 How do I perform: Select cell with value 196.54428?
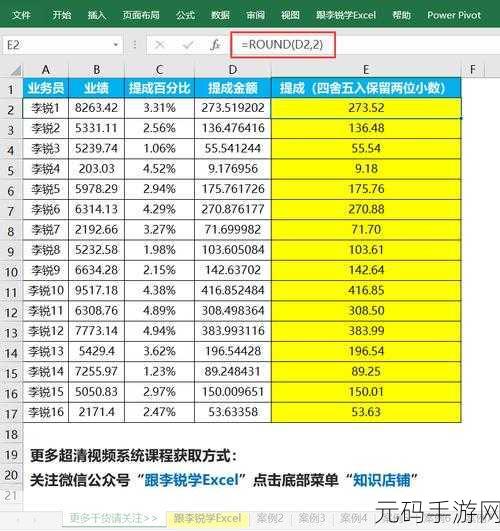233,351
